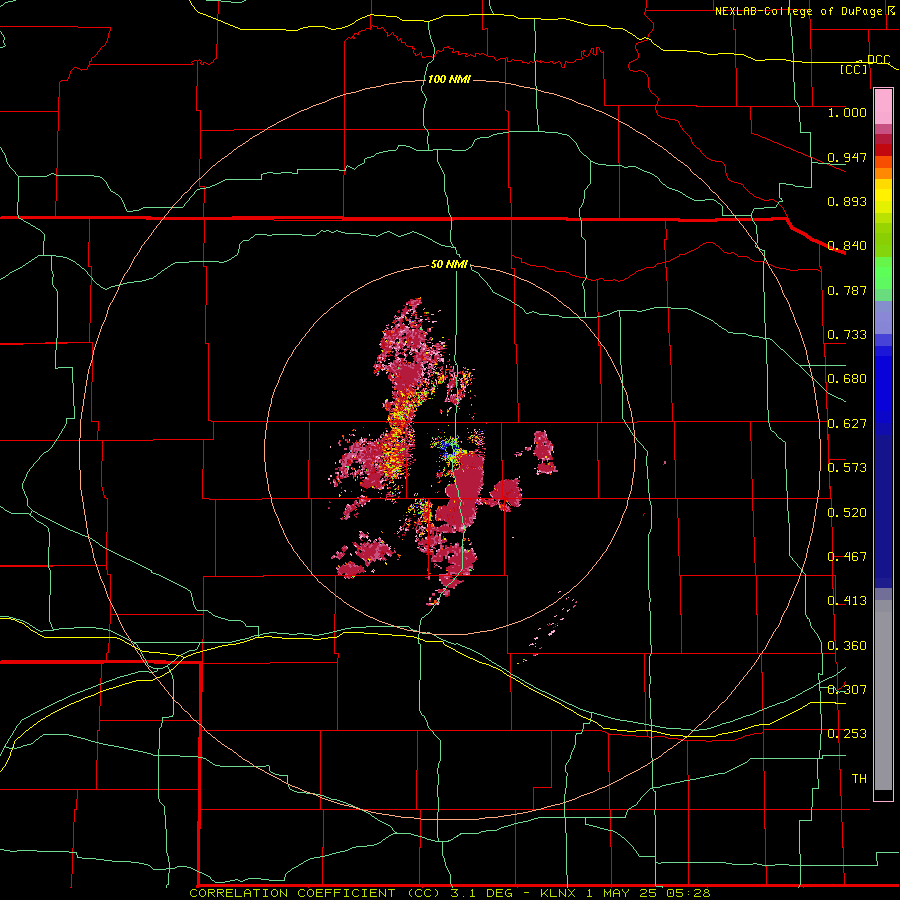This screenshot has width=900, height=900.
Task: Click the gray bottom segment of color bar
Action: [883, 695]
